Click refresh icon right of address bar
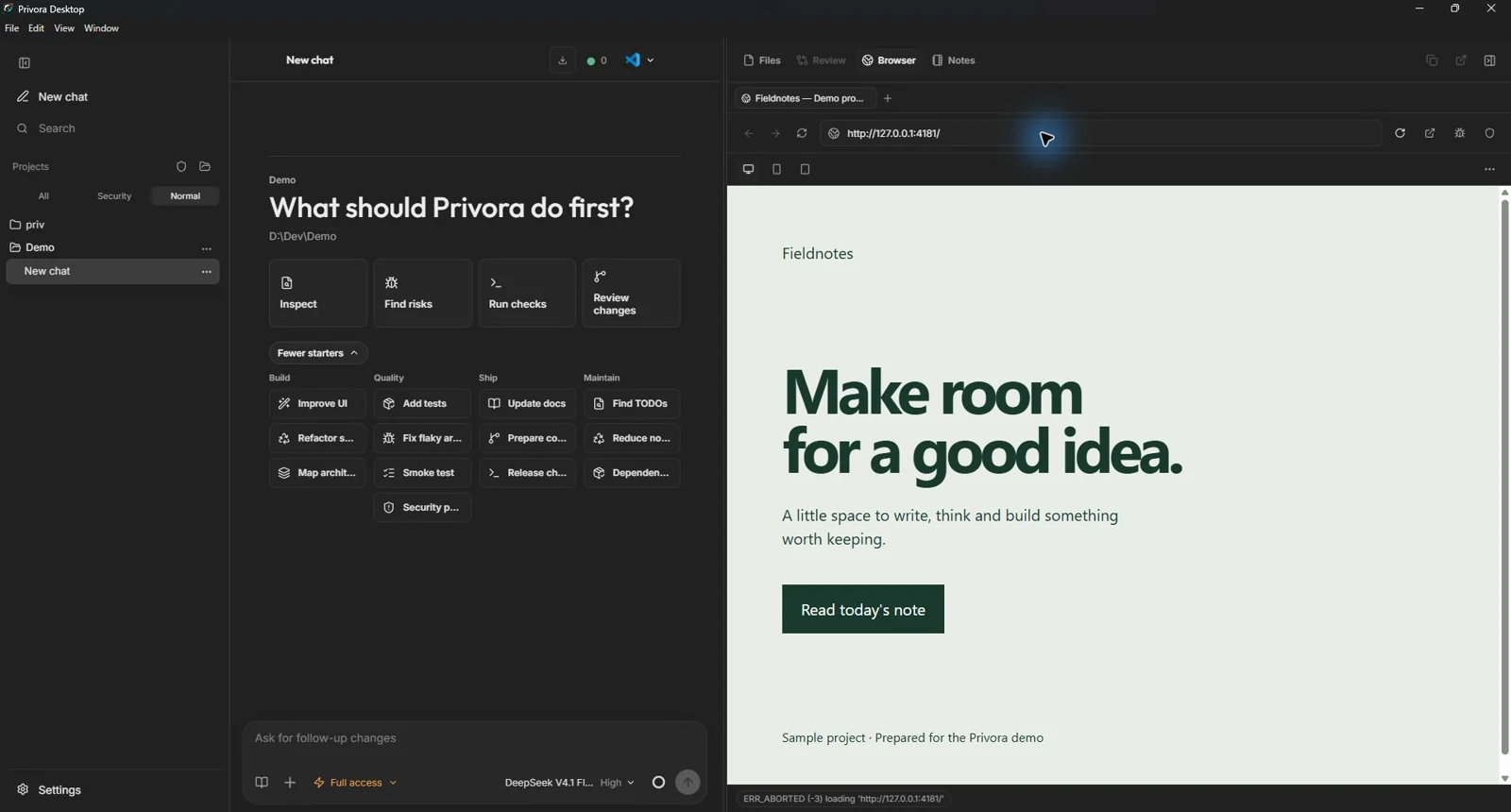The height and width of the screenshot is (812, 1511). click(x=1400, y=134)
